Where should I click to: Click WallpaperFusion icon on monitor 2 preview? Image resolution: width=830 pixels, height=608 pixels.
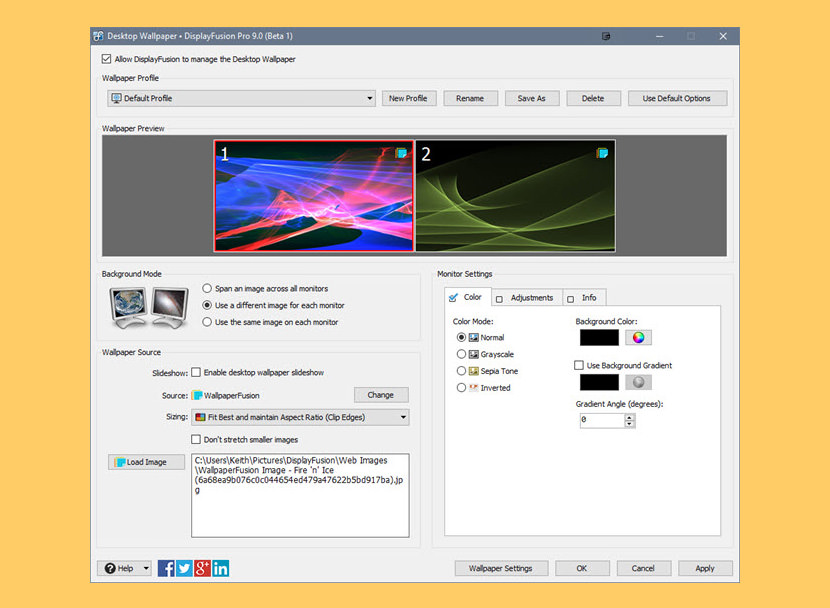(x=603, y=153)
